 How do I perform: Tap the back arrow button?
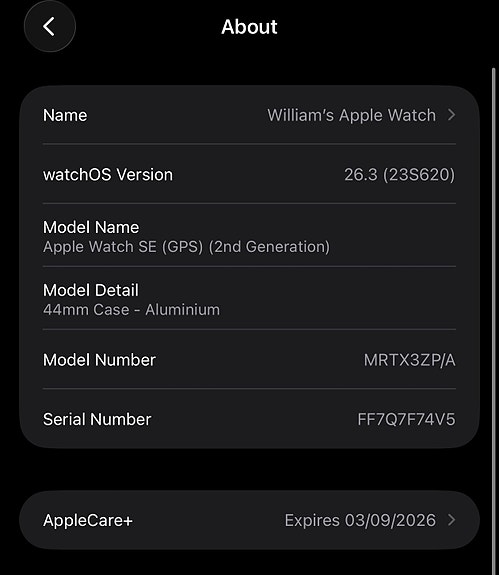tap(49, 26)
